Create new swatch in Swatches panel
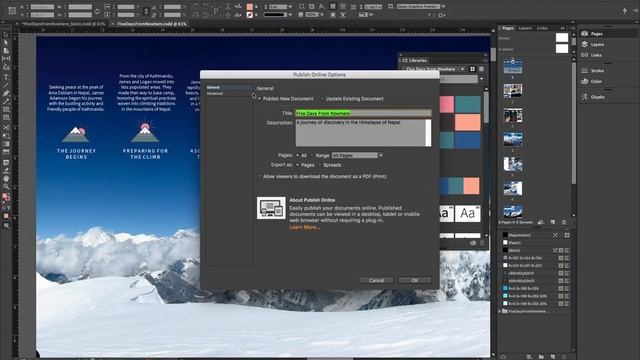Screen dimensions: 640x360 pyautogui.click(x=553, y=357)
